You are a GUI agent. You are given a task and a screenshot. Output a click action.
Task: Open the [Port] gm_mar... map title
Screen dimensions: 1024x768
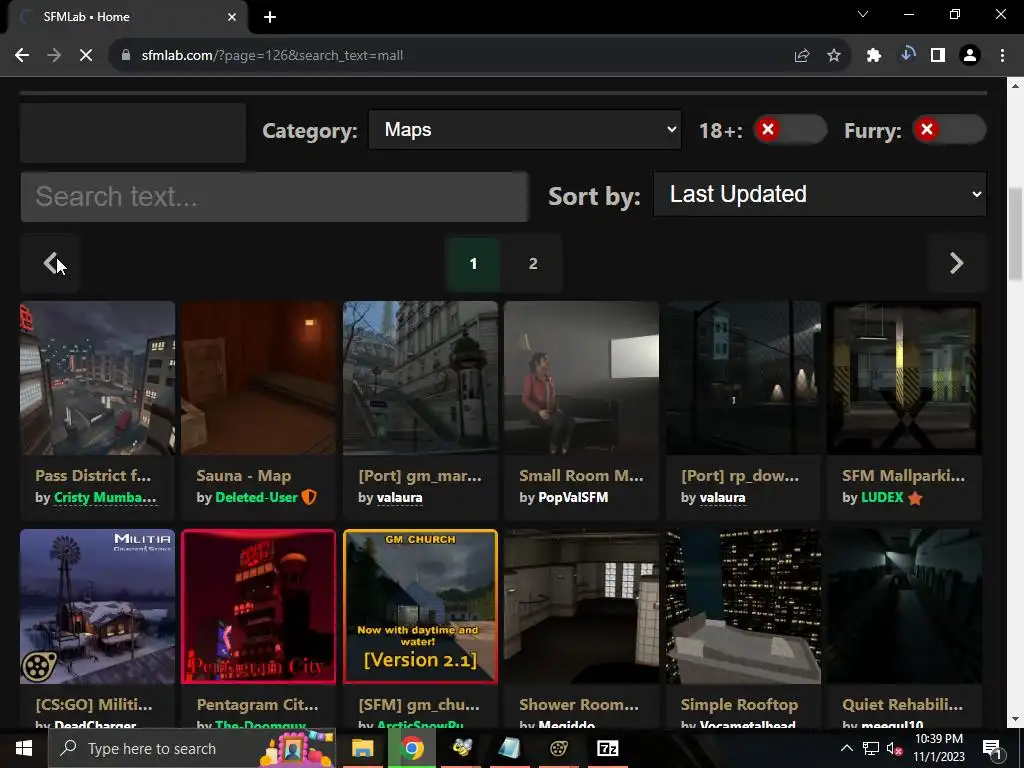(x=420, y=476)
